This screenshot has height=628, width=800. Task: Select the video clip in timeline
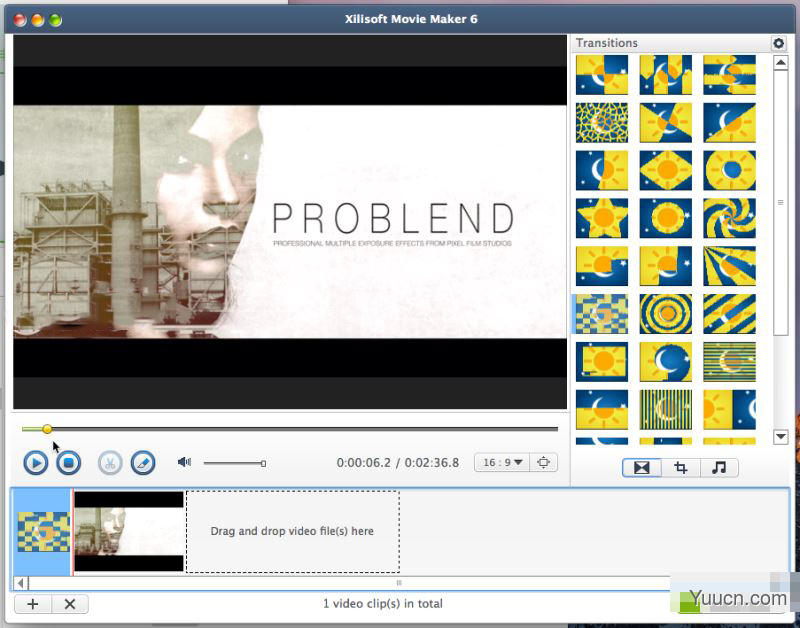129,531
